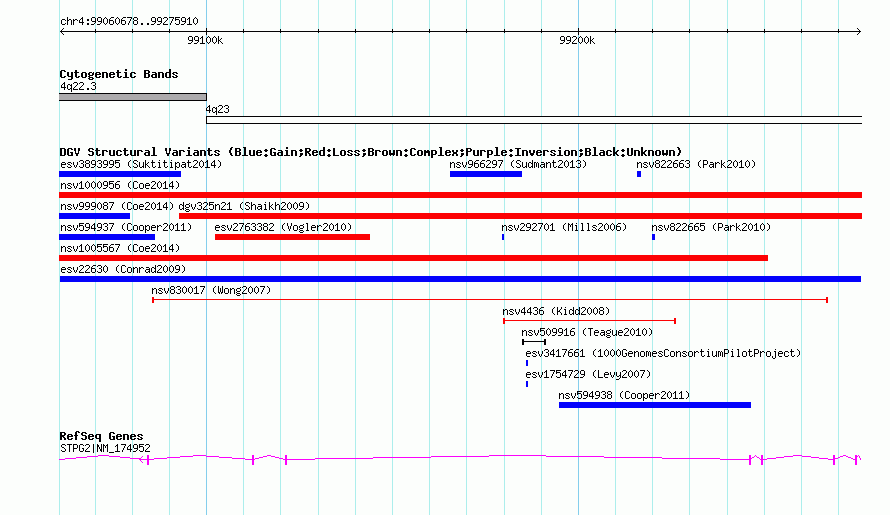This screenshot has height=515, width=890.
Task: Open nsv999087 (Coe2014) variant label
Action: pyautogui.click(x=117, y=206)
